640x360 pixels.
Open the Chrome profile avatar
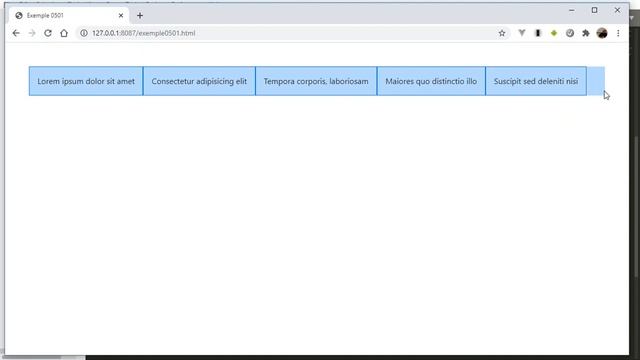coord(602,33)
